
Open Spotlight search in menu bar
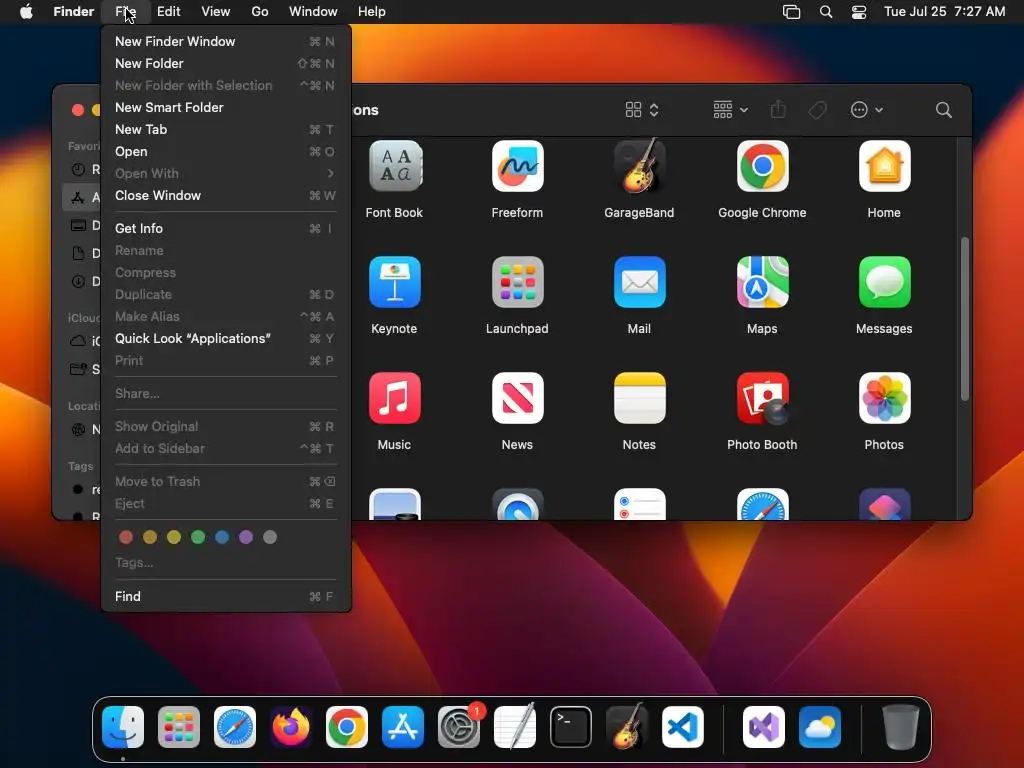(825, 12)
